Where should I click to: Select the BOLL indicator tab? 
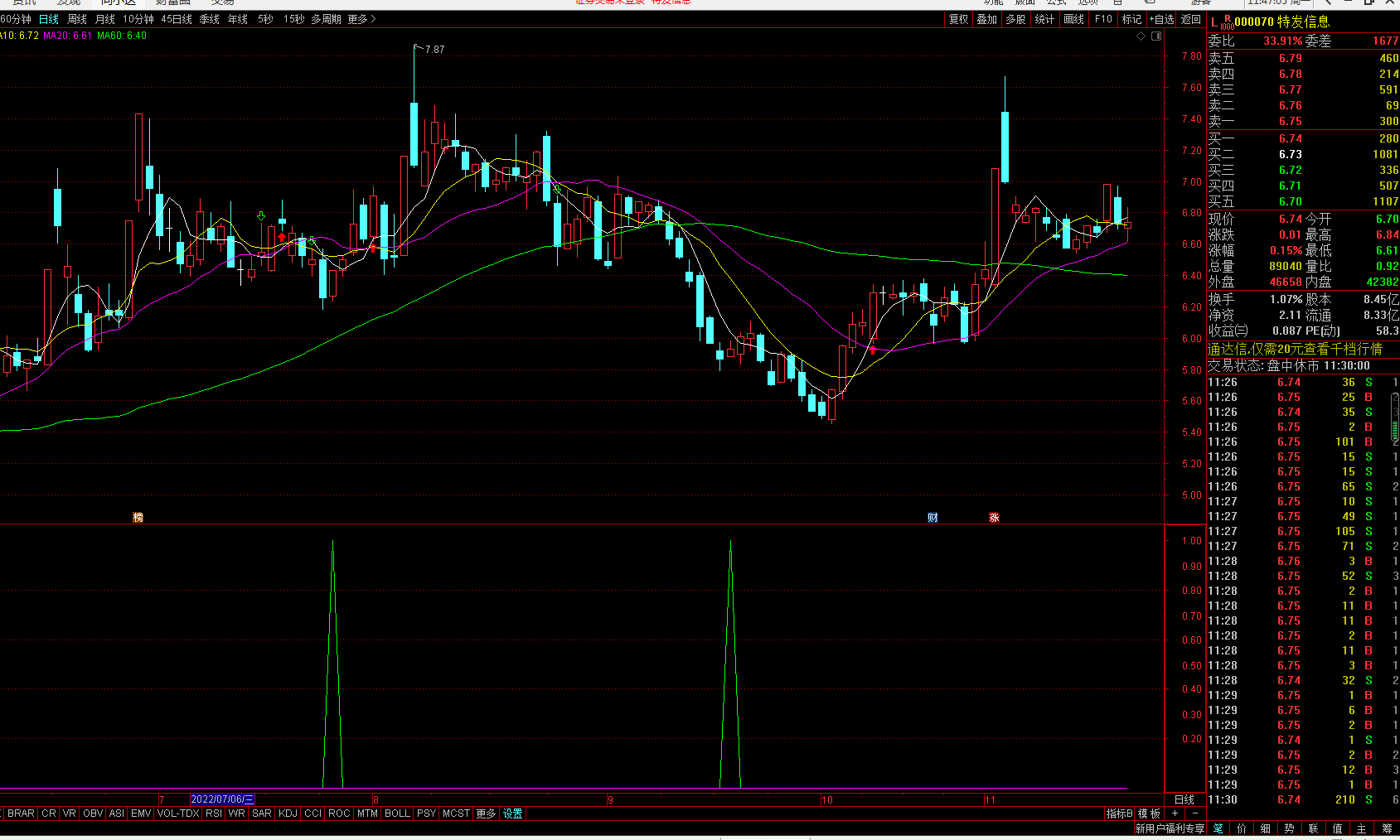coord(397,813)
